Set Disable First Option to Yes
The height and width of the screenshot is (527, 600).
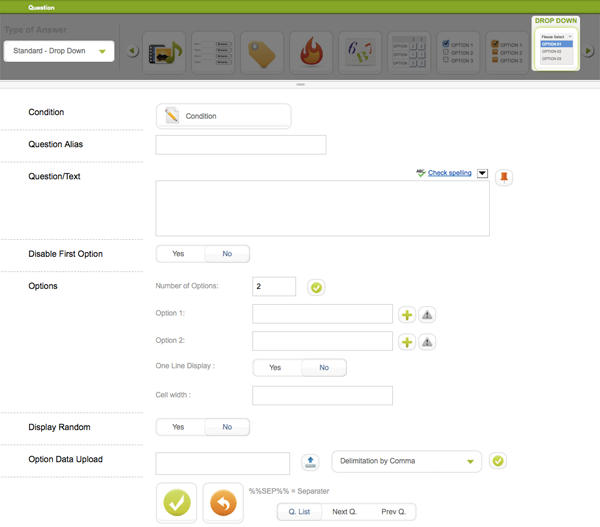point(179,254)
